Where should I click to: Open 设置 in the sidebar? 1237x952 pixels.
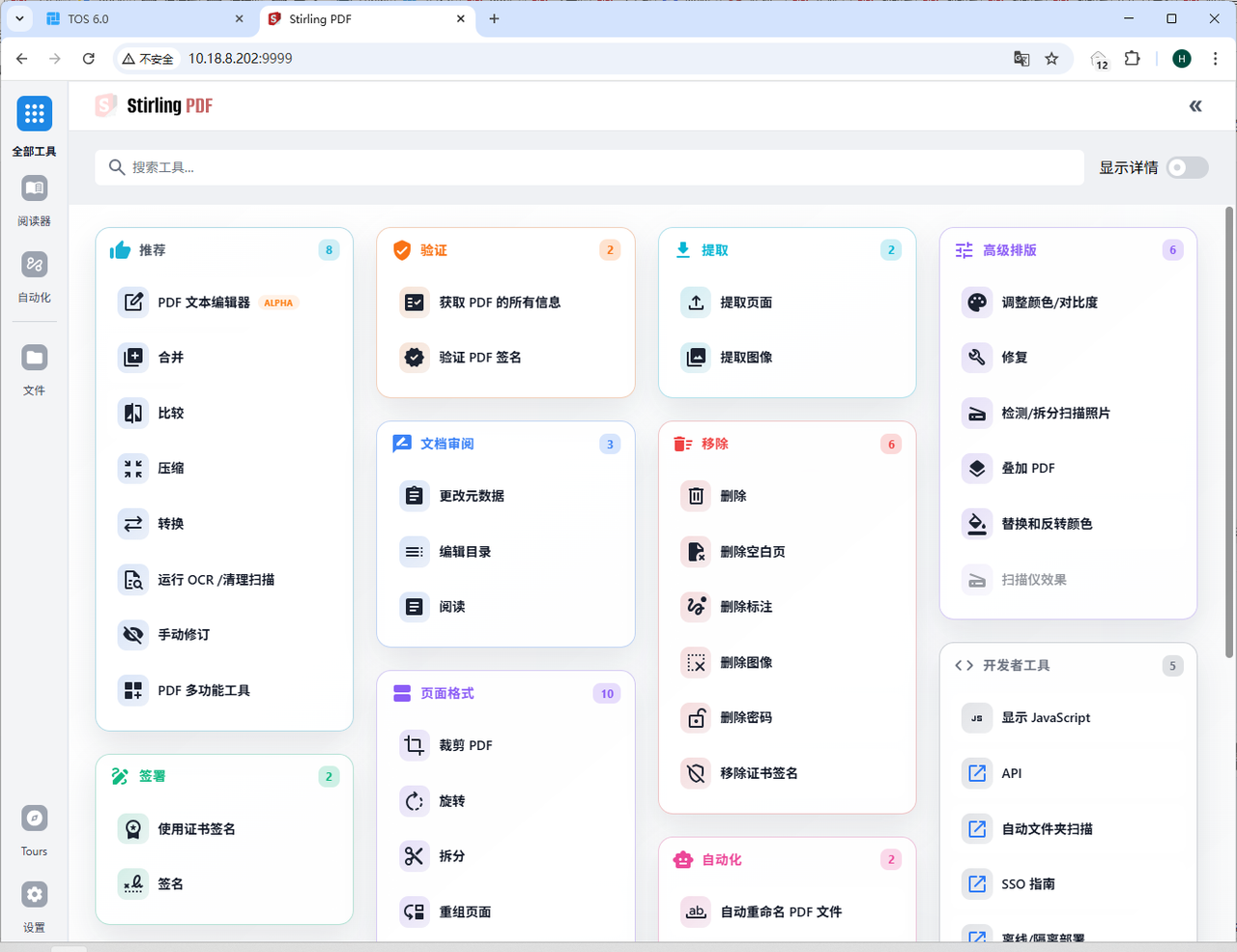(x=34, y=907)
